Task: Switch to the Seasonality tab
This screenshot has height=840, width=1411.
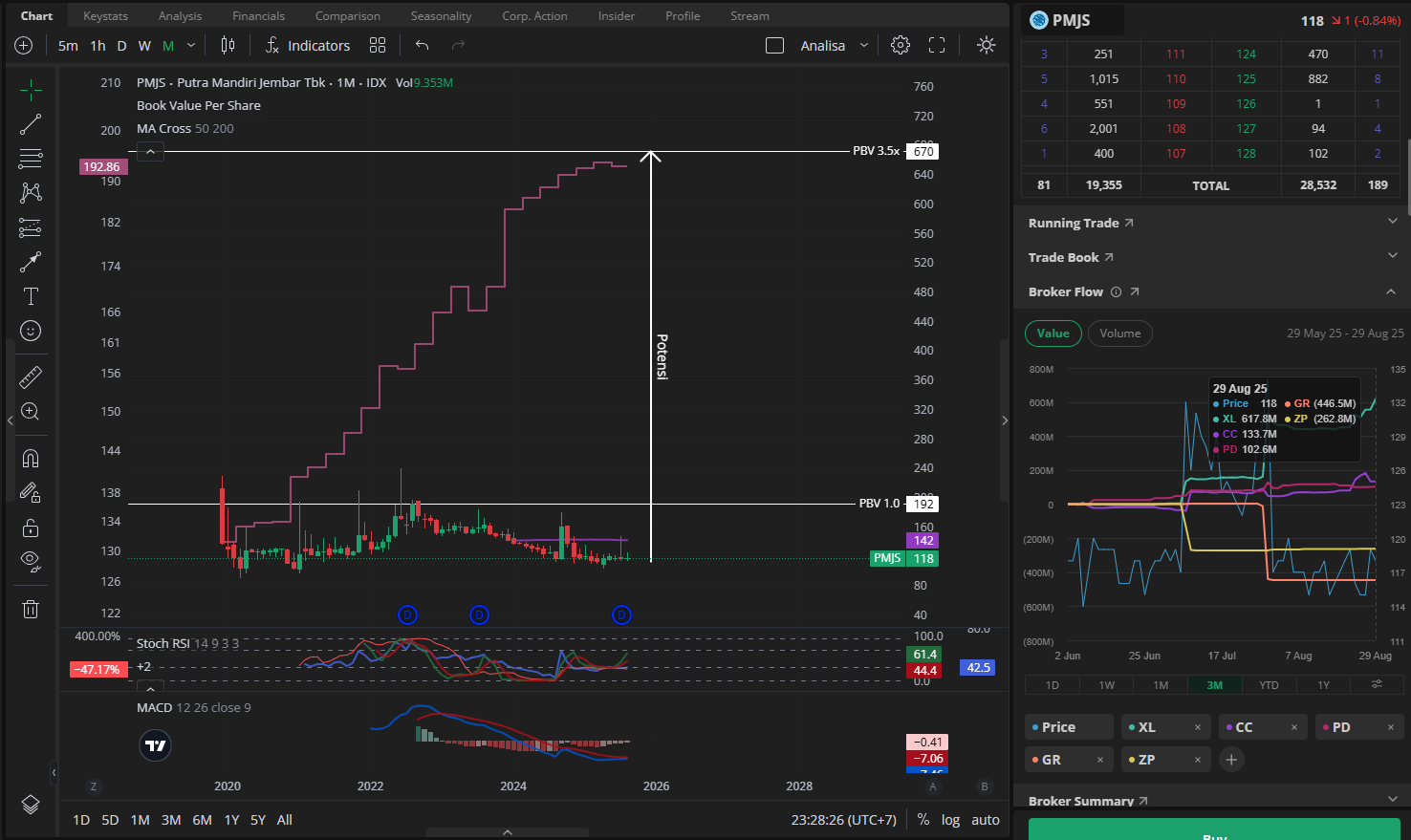Action: (x=441, y=16)
